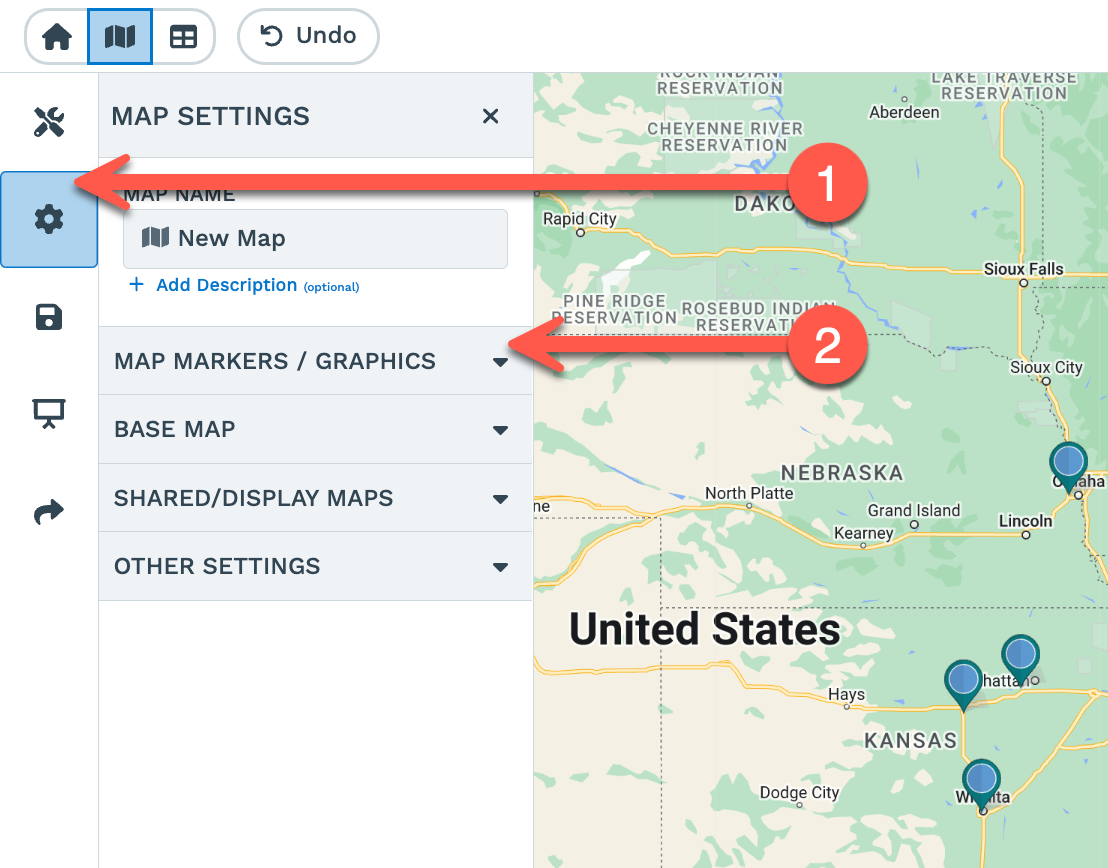The height and width of the screenshot is (868, 1108).
Task: Expand Map Markers / Graphics section
Action: [x=315, y=361]
